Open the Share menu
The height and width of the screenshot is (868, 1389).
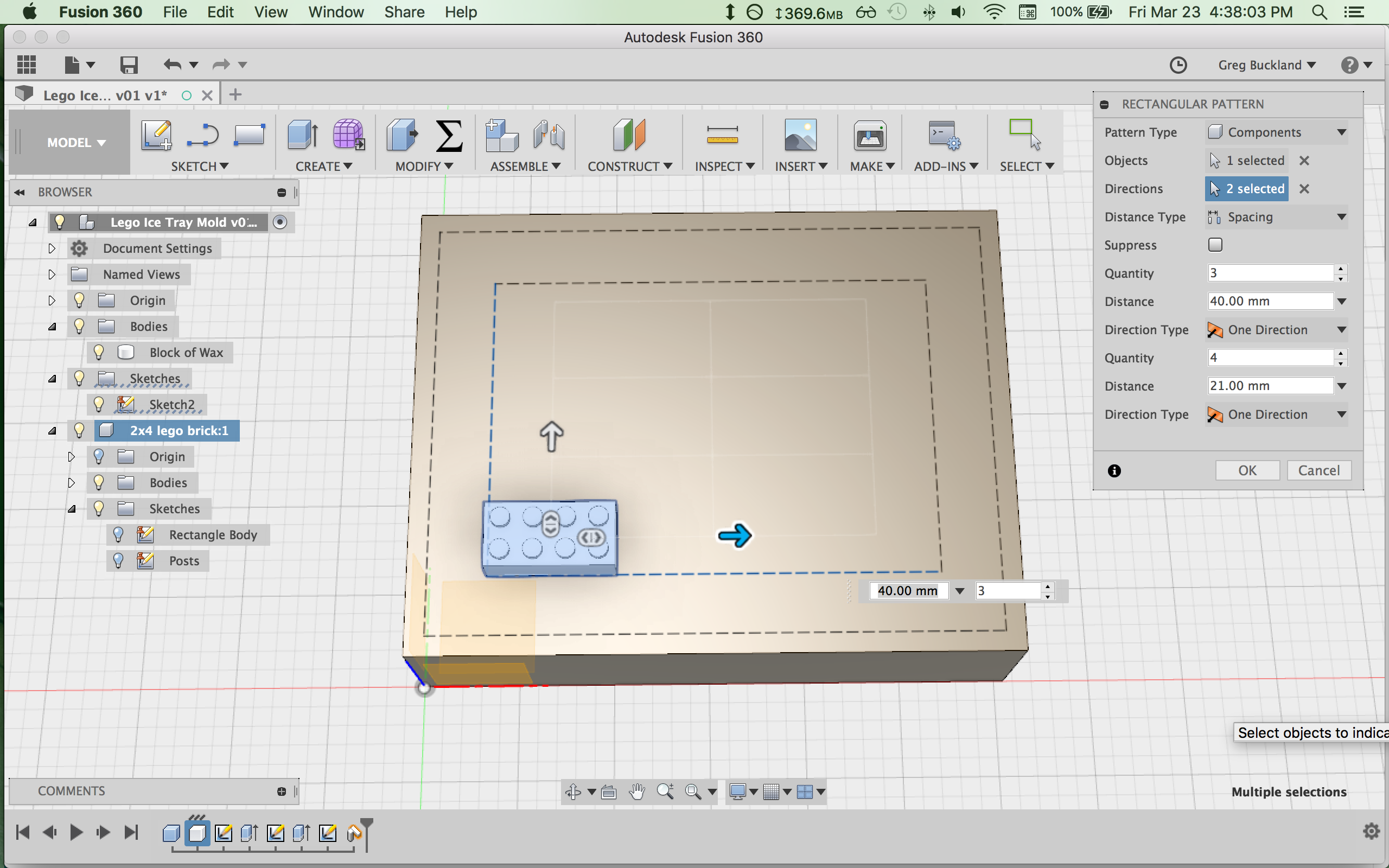coord(404,12)
